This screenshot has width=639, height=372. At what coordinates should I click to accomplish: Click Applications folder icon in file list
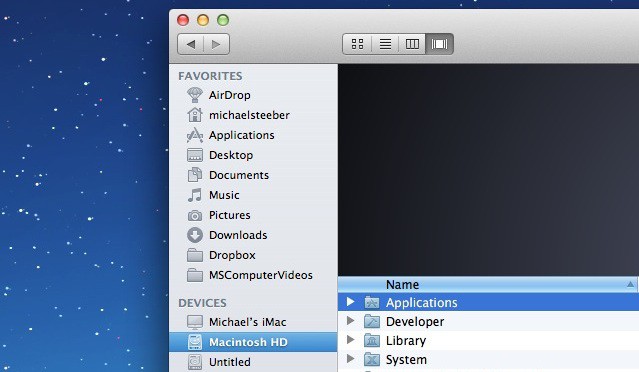372,302
